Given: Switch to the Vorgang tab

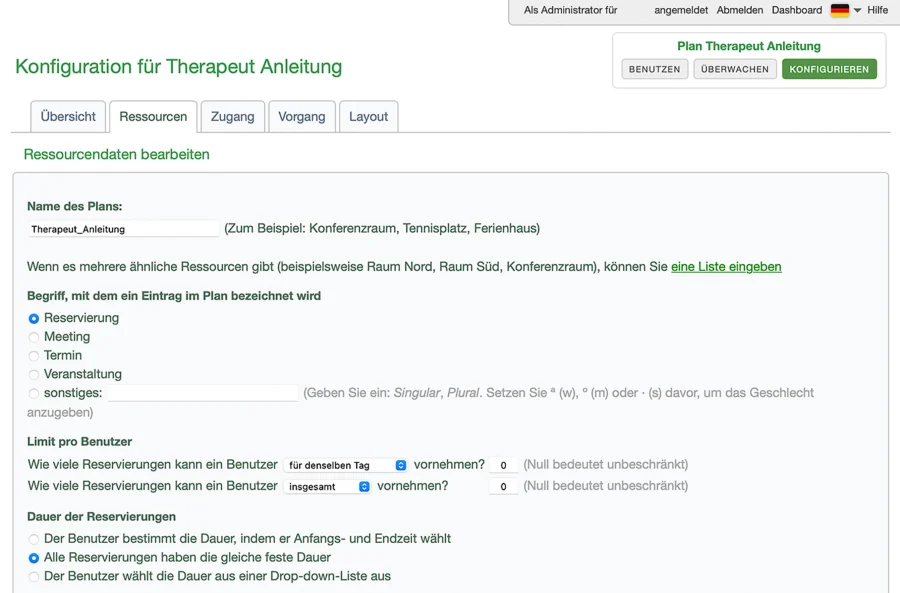Looking at the screenshot, I should [302, 117].
